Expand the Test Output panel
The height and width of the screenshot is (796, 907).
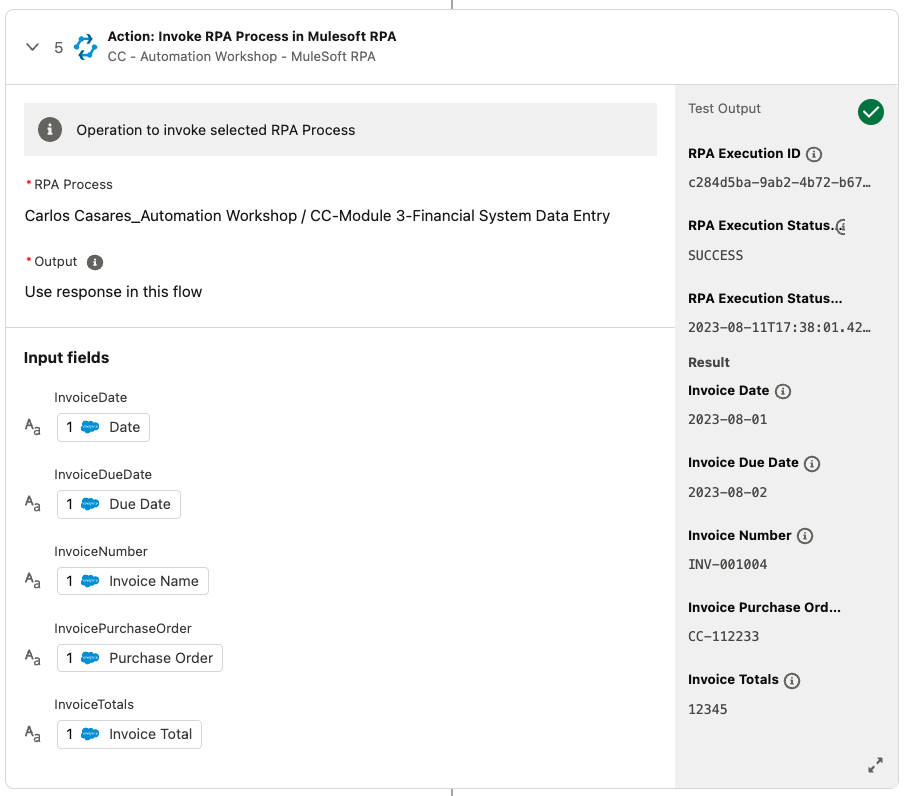(875, 765)
